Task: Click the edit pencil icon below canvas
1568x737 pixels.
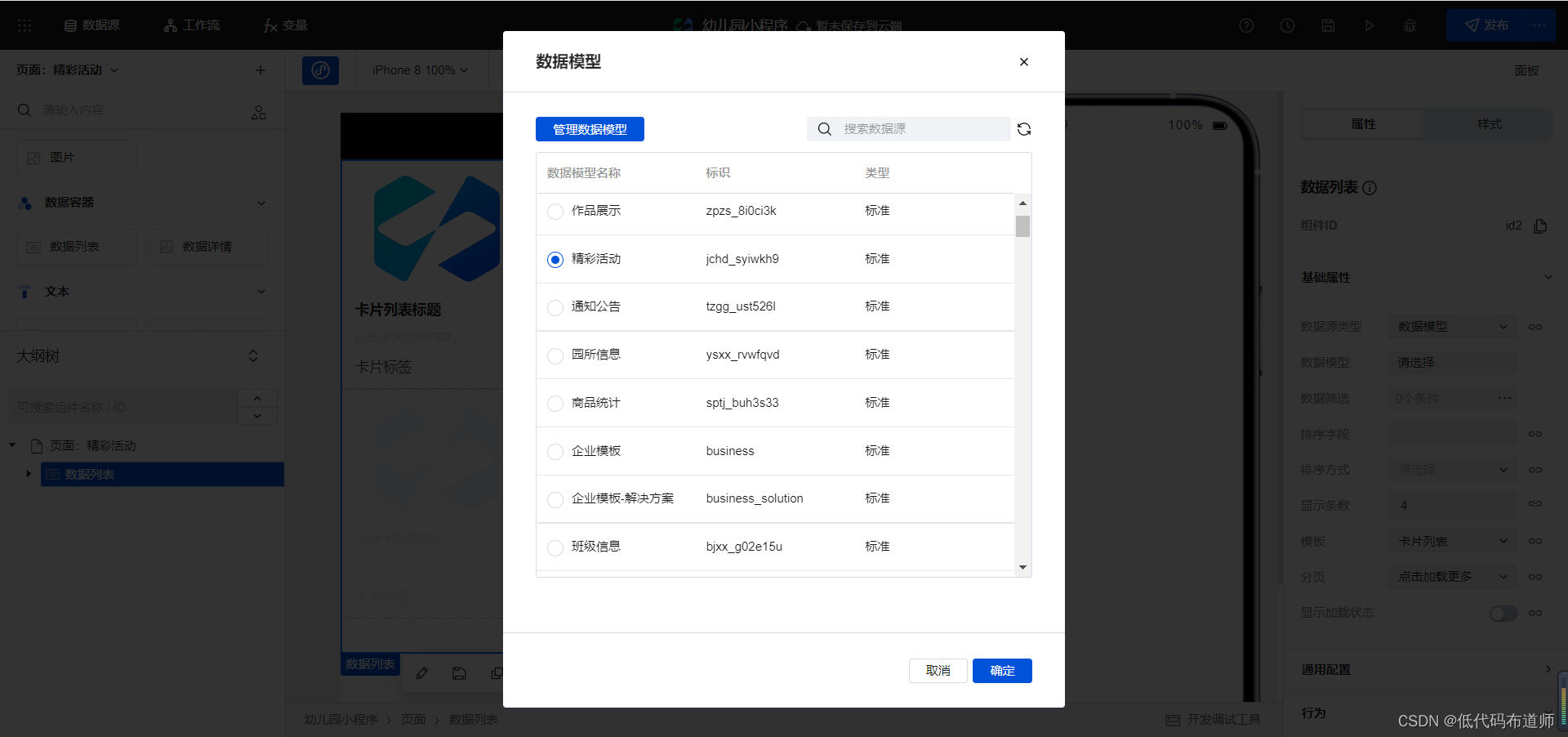Action: pyautogui.click(x=422, y=673)
